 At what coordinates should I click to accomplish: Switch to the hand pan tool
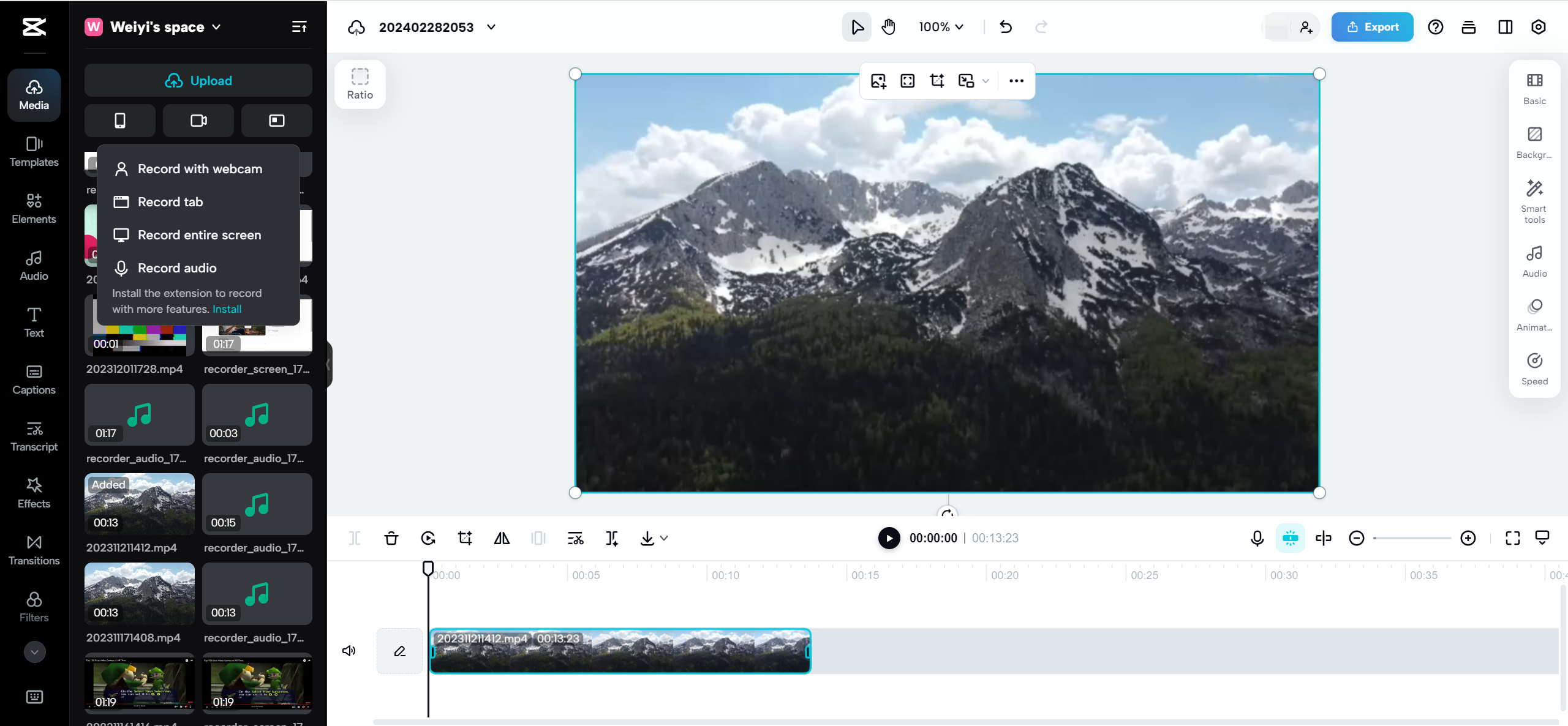point(888,27)
